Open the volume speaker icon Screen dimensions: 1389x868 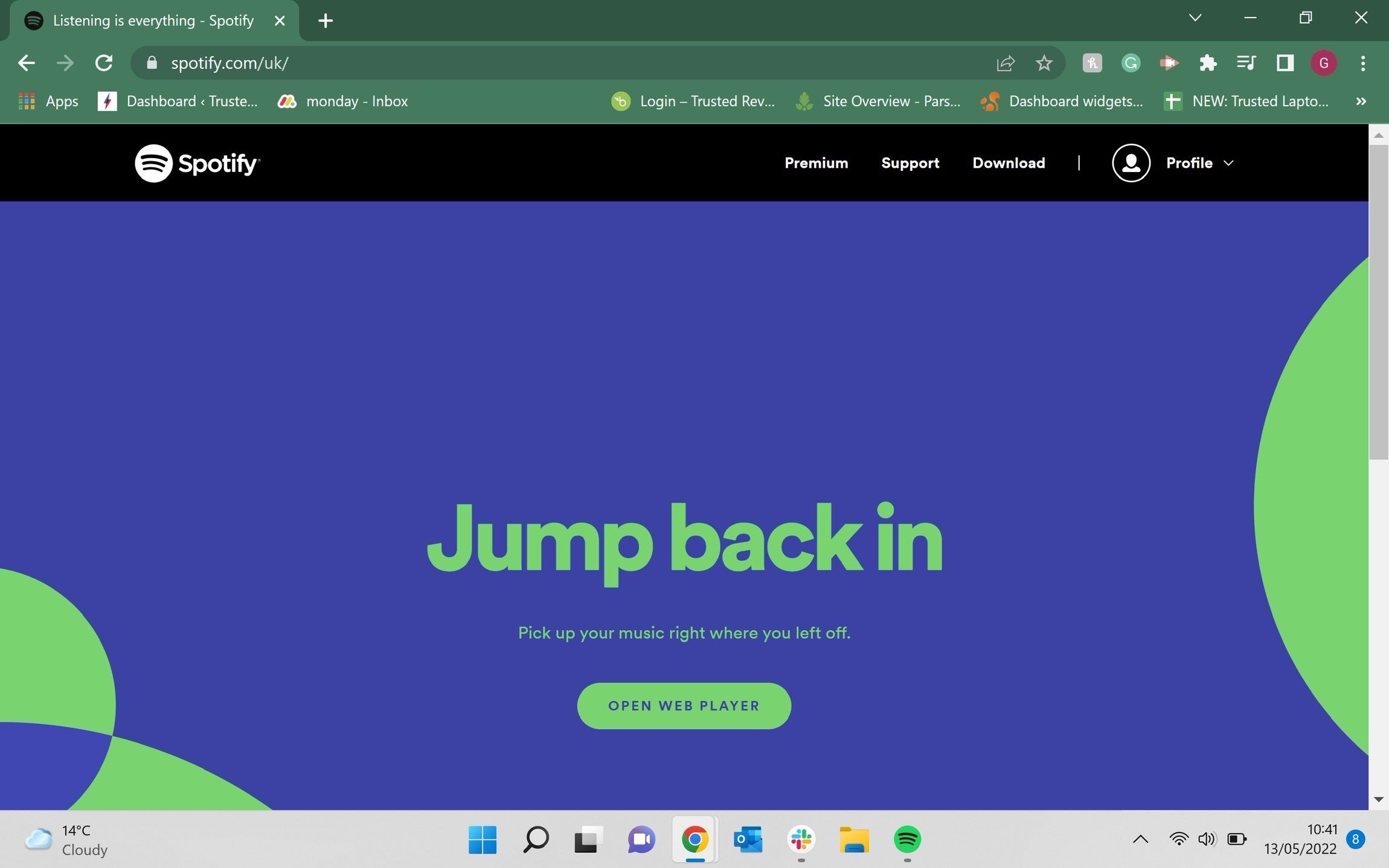point(1207,839)
